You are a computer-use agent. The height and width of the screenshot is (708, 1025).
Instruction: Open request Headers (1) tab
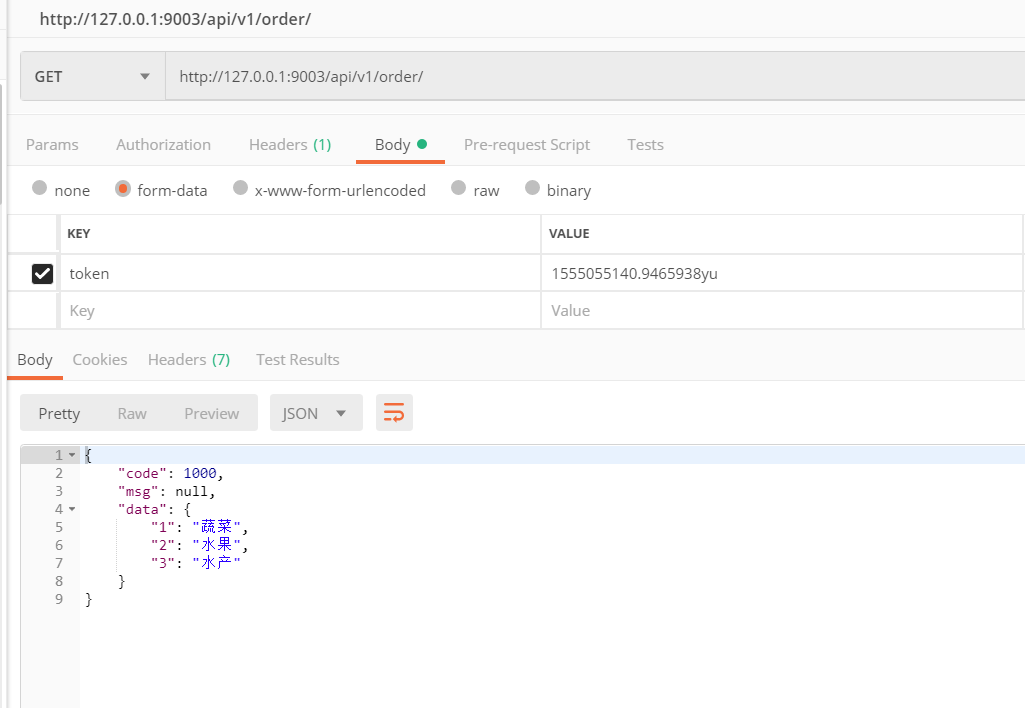pyautogui.click(x=290, y=144)
